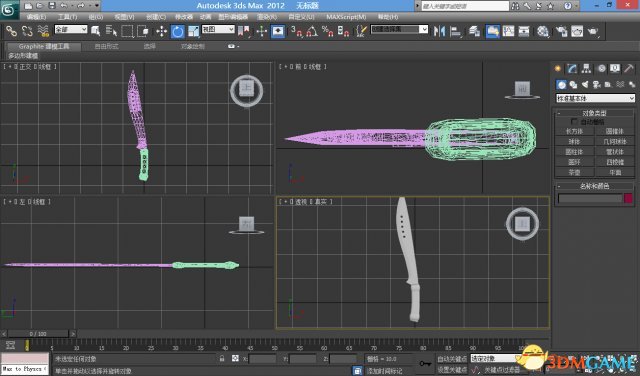
Task: Click the Unlink Selection icon
Action: [x=27, y=31]
